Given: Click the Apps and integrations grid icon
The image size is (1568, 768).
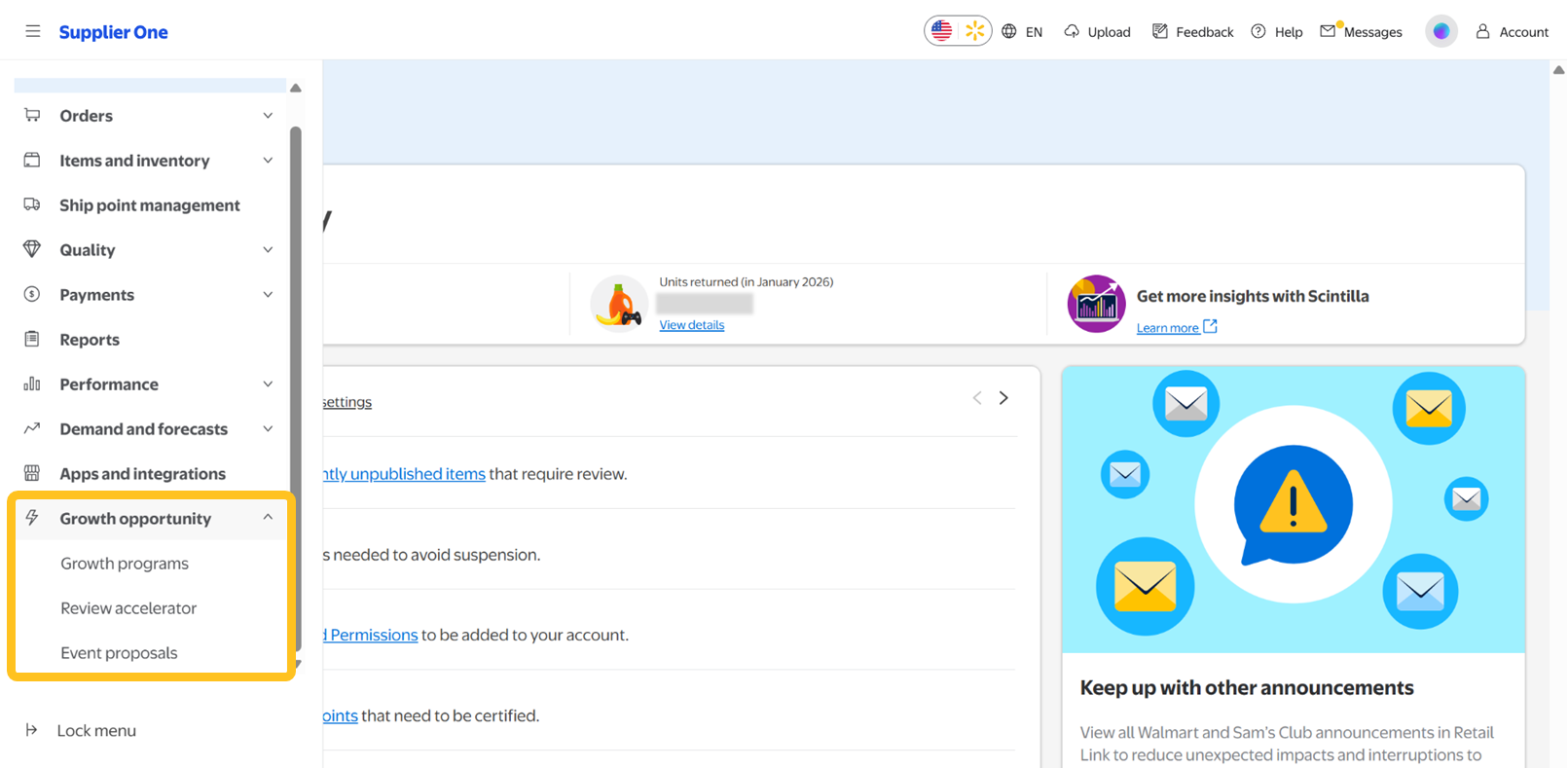Looking at the screenshot, I should click(x=32, y=473).
